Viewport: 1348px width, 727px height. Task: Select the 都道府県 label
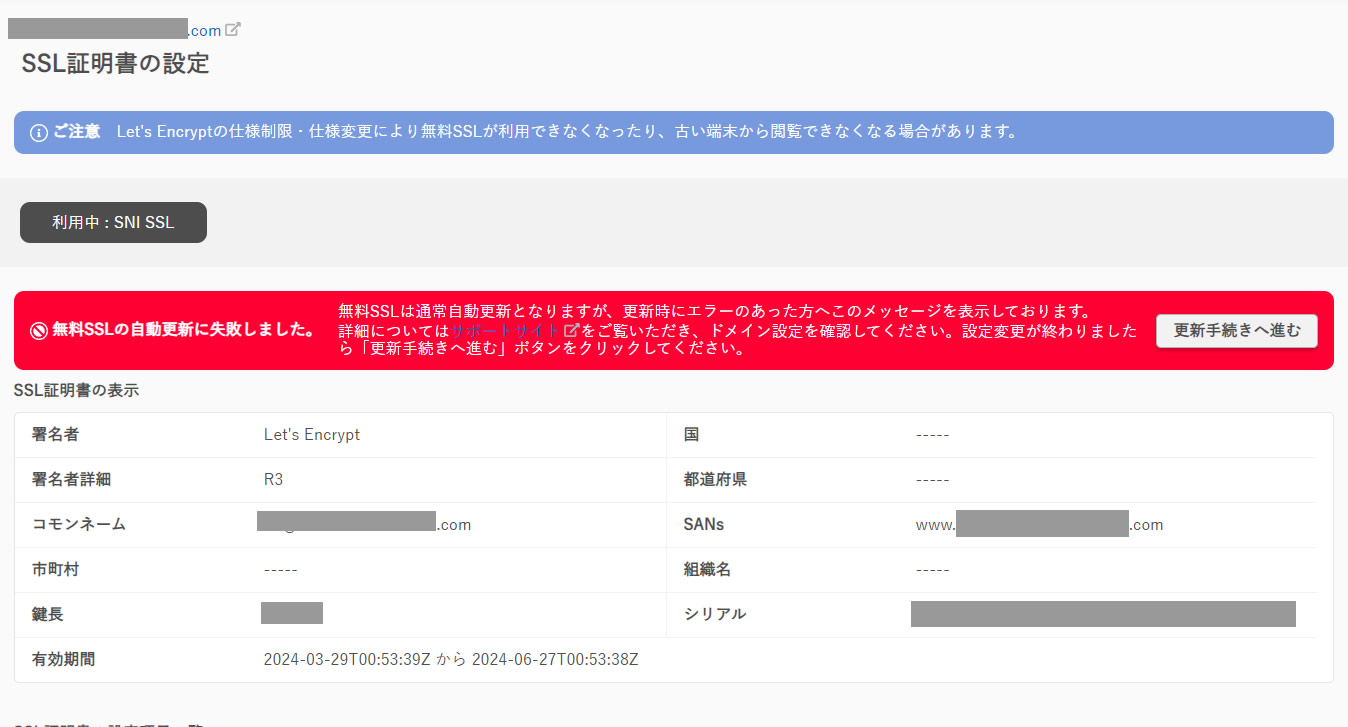coord(715,480)
